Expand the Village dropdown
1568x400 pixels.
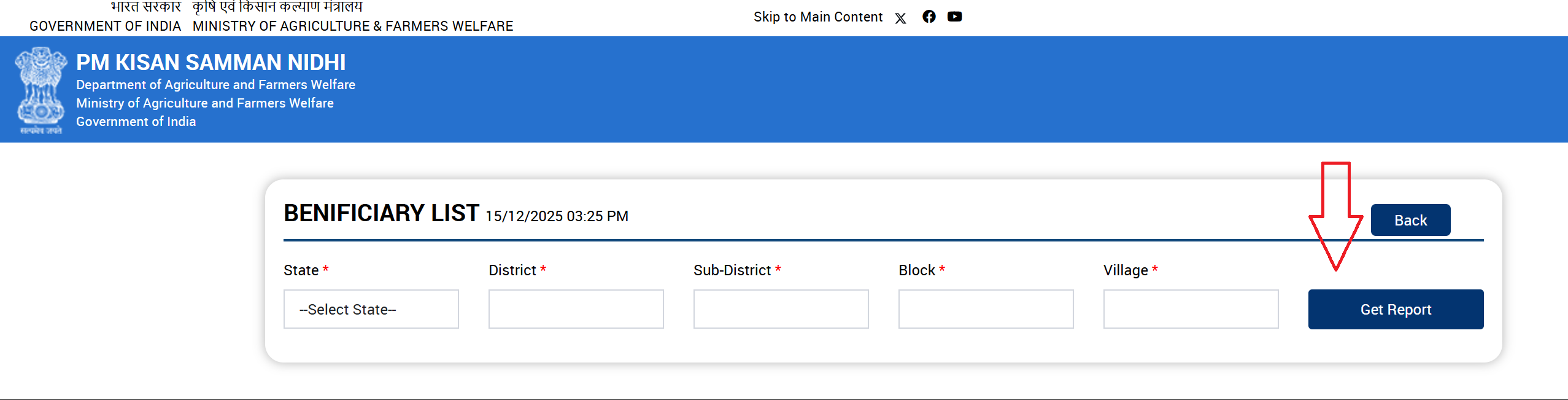(x=1191, y=309)
